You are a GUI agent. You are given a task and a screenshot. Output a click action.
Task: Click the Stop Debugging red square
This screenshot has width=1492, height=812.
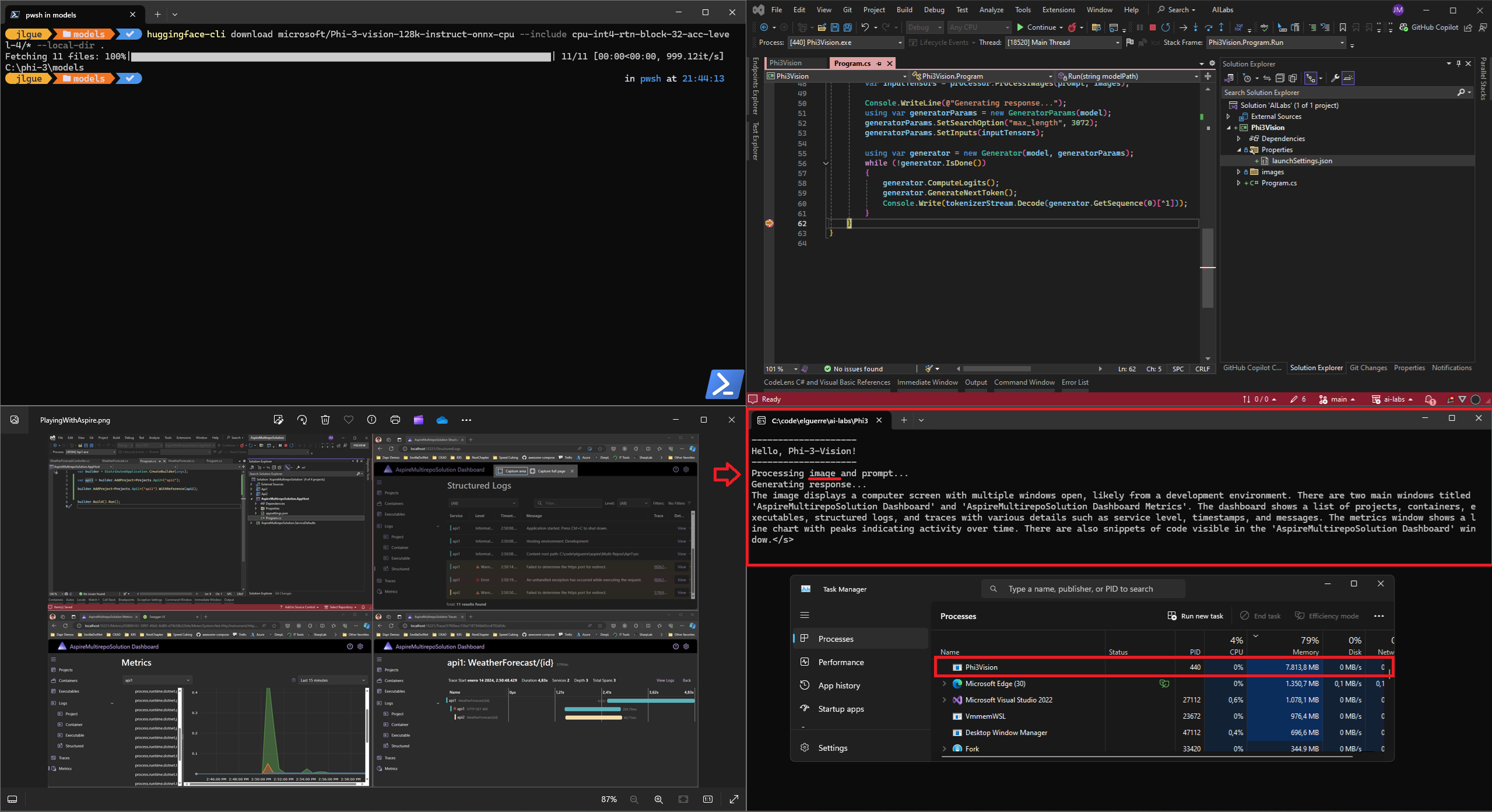click(x=1152, y=27)
